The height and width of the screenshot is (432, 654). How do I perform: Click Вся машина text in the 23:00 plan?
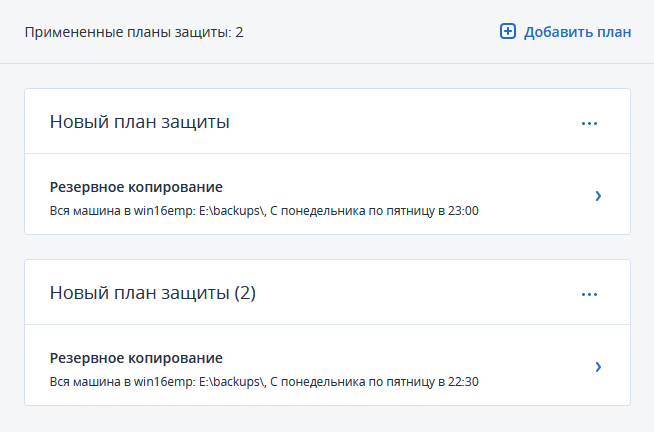(x=81, y=211)
